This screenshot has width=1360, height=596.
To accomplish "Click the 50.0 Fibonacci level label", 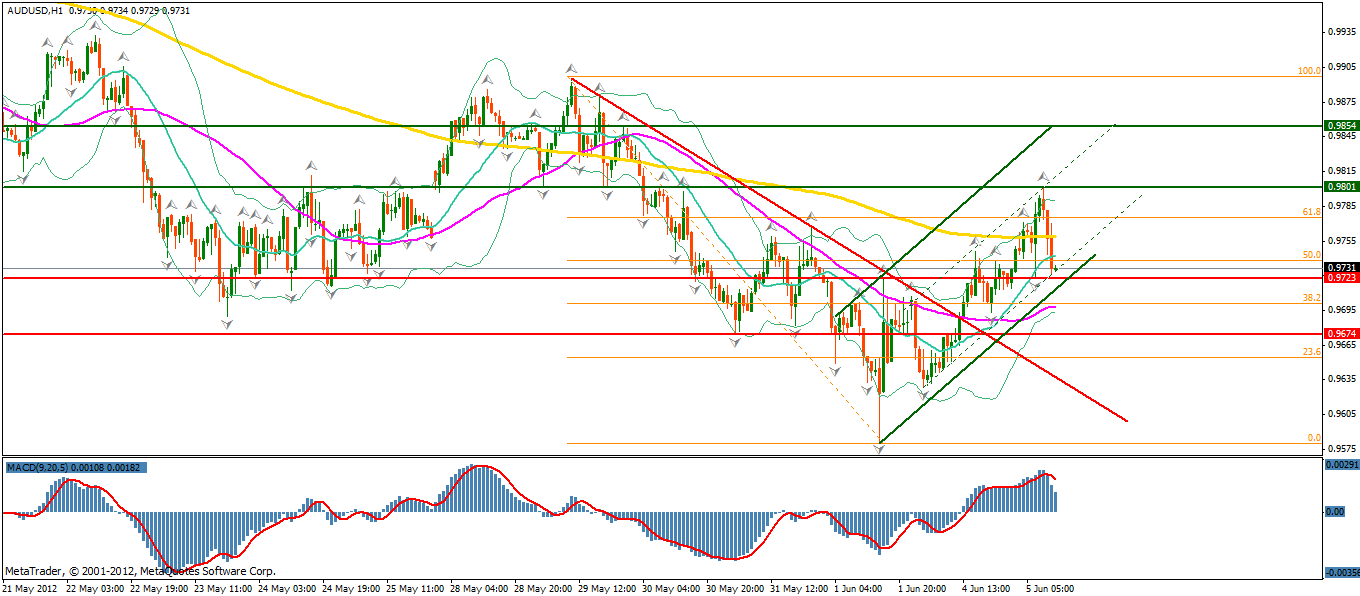I will 1312,255.
